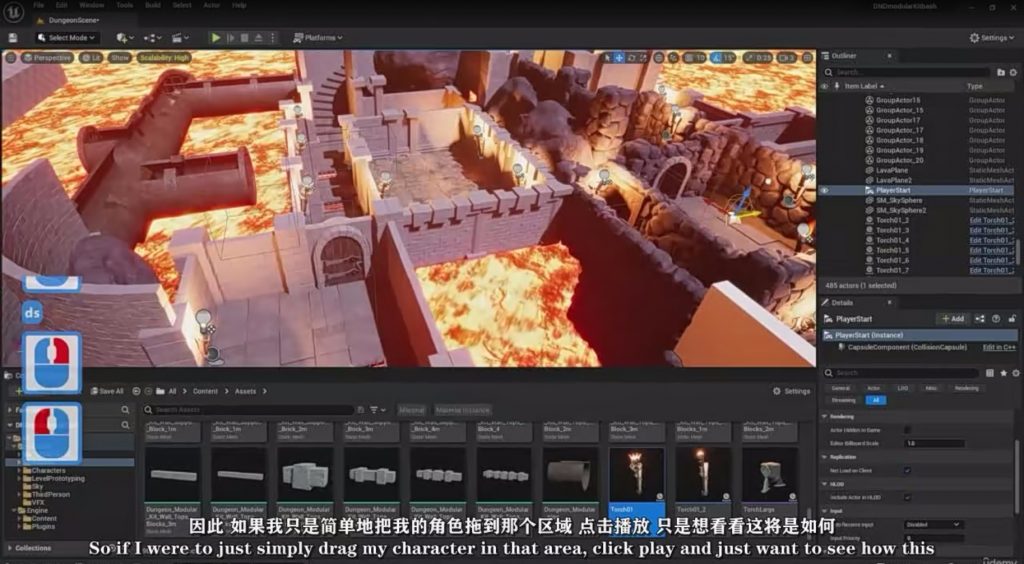Image resolution: width=1024 pixels, height=564 pixels.
Task: Start Play in Editor with the green arrow
Action: pyautogui.click(x=216, y=38)
